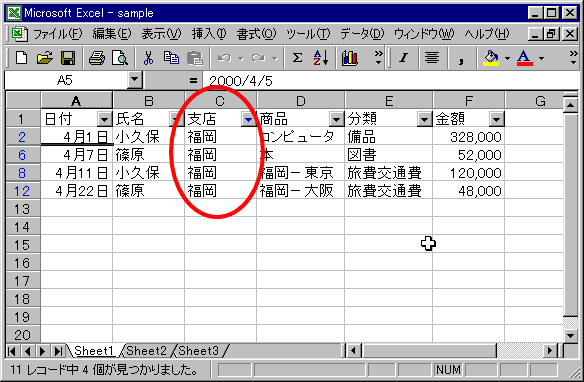Open the ツール menu
Screen dimensions: 584x382
coord(308,34)
